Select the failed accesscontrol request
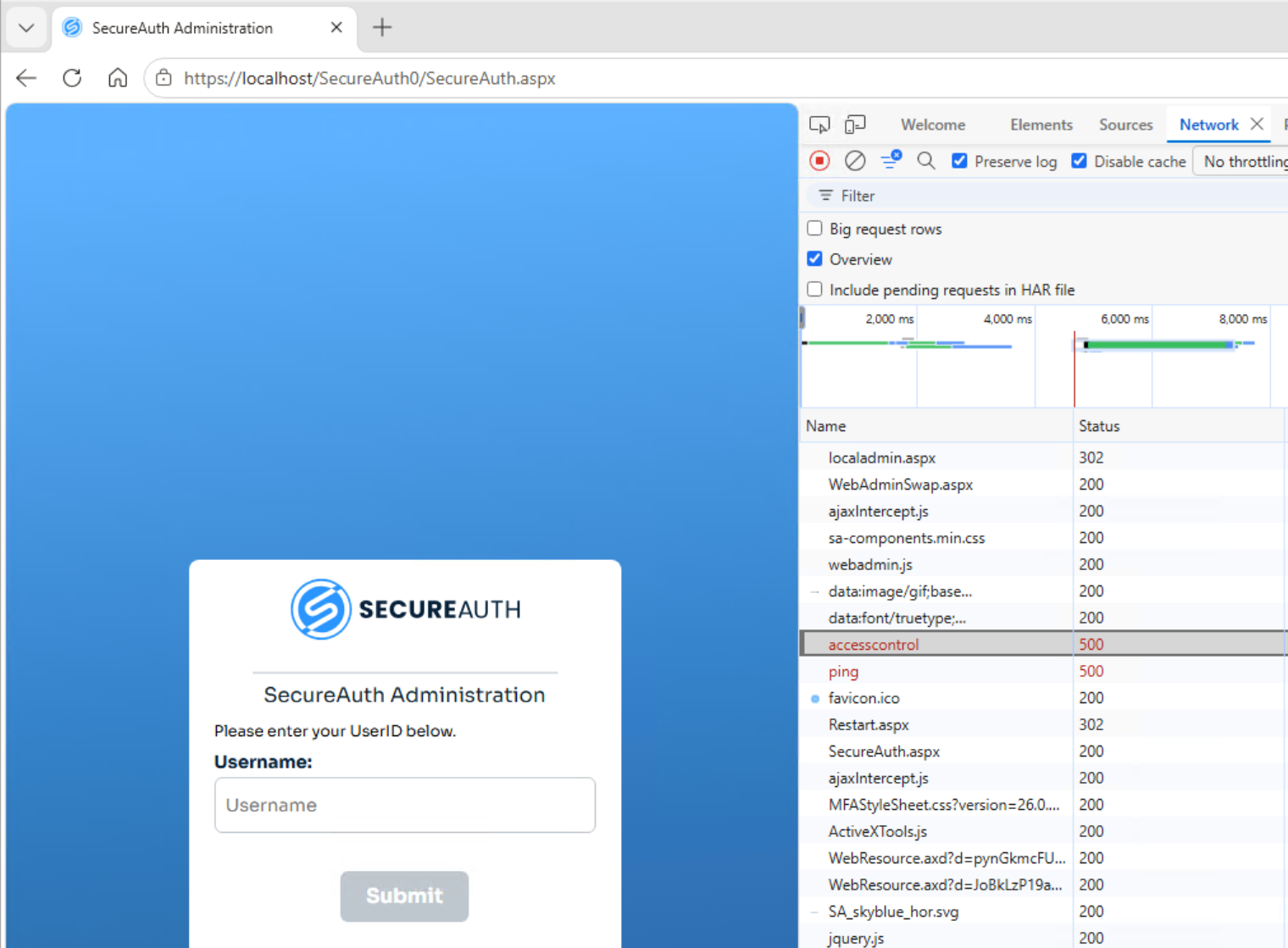Viewport: 1288px width, 948px height. pos(873,645)
